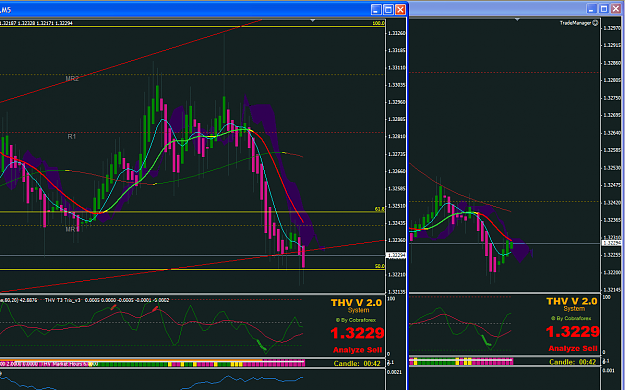Click the 1.32135 price on M5 axis
This screenshot has width=625, height=390.
(x=396, y=292)
